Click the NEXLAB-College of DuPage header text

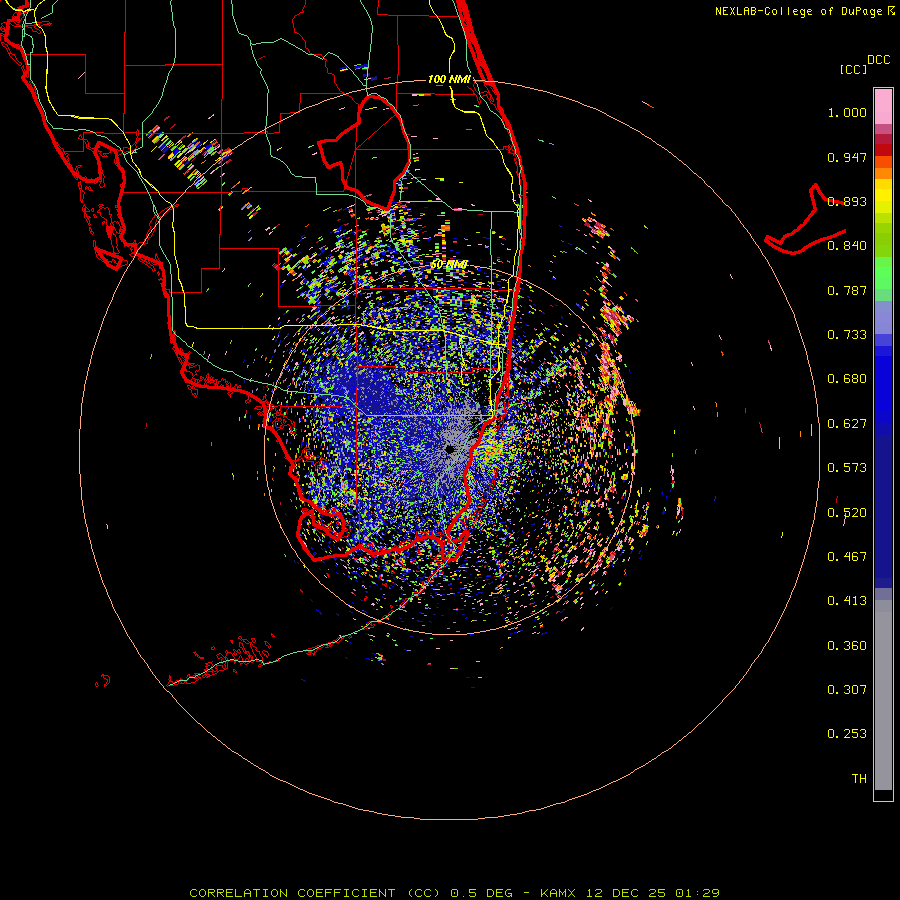pos(799,11)
